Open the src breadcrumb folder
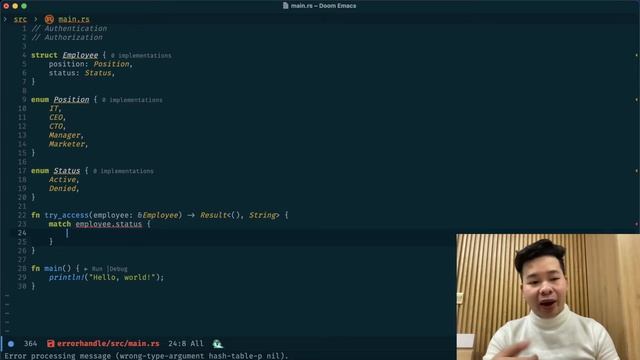This screenshot has height=360, width=640. point(20,19)
